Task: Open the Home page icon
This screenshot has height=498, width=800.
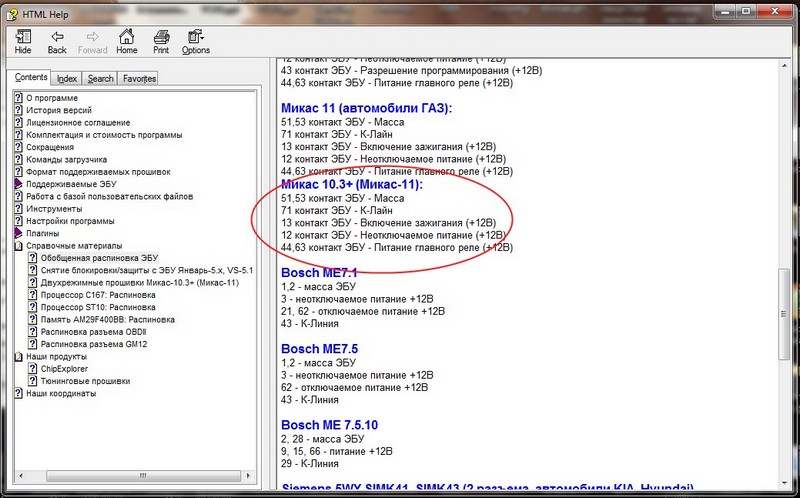Action: (127, 36)
